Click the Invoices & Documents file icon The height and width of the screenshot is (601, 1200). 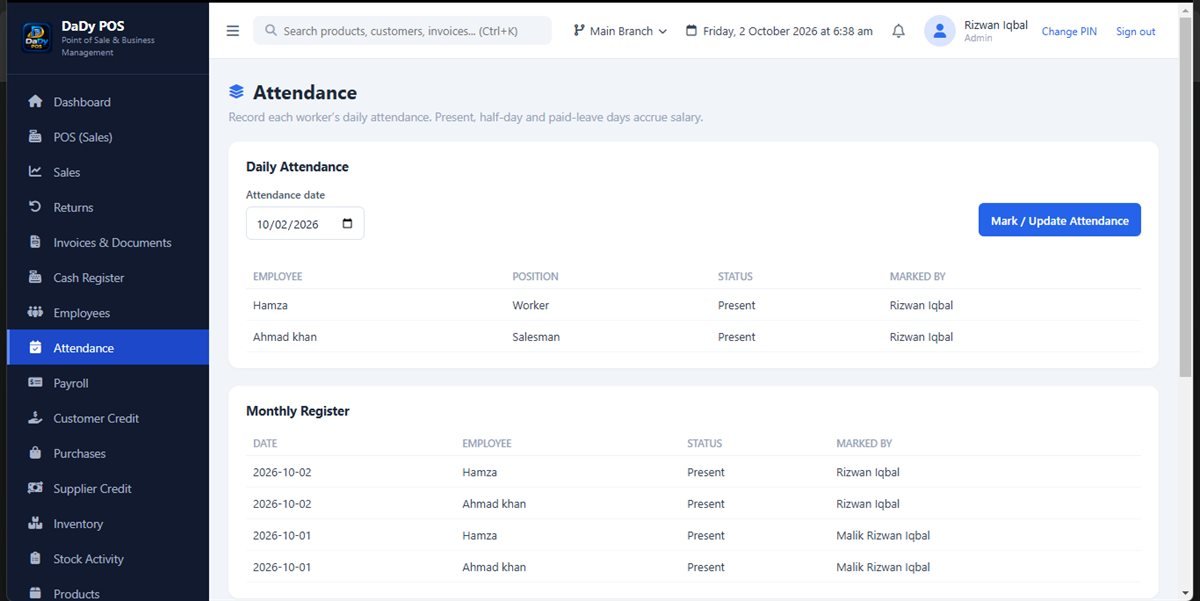point(35,242)
